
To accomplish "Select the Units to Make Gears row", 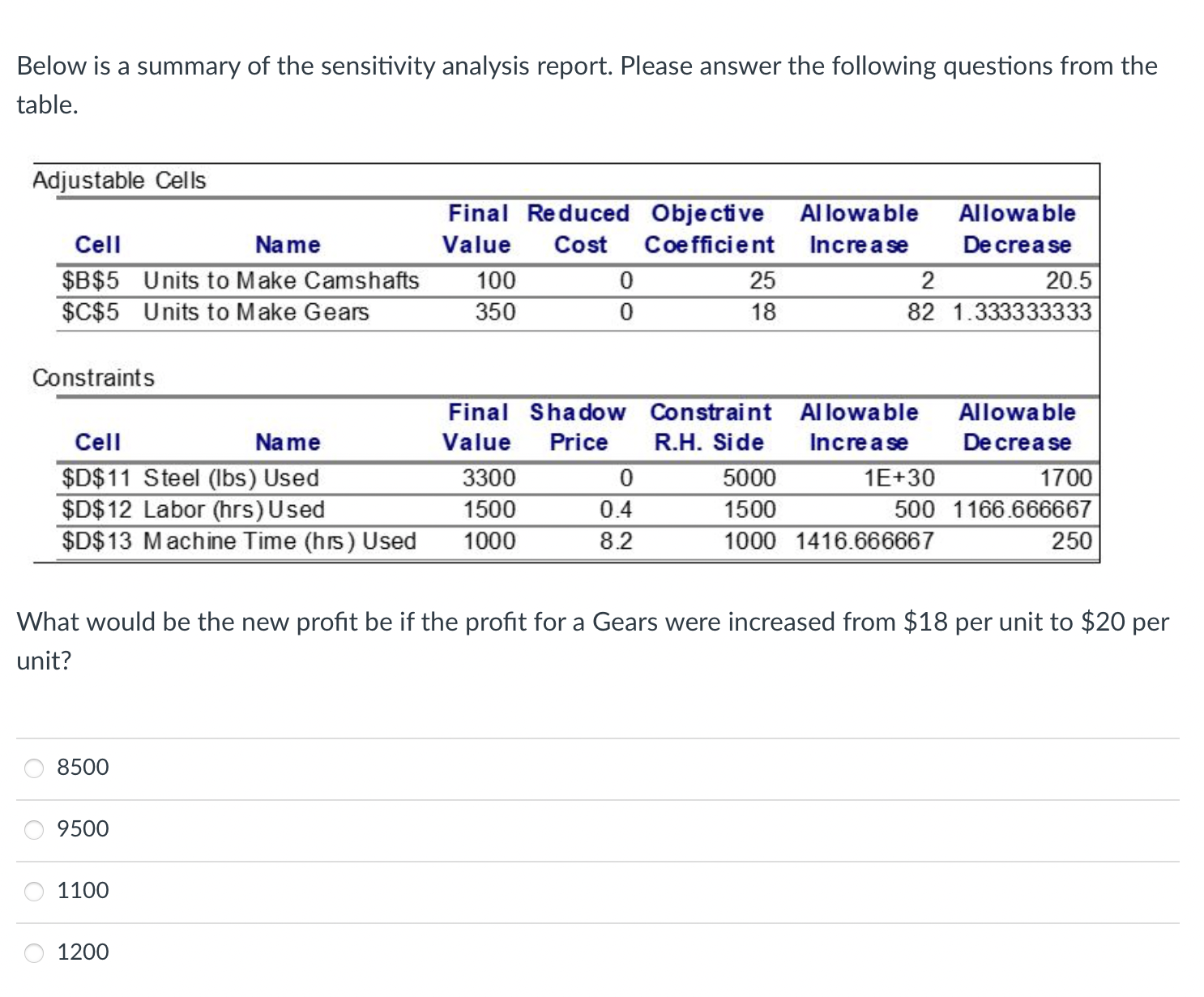I will [x=256, y=311].
